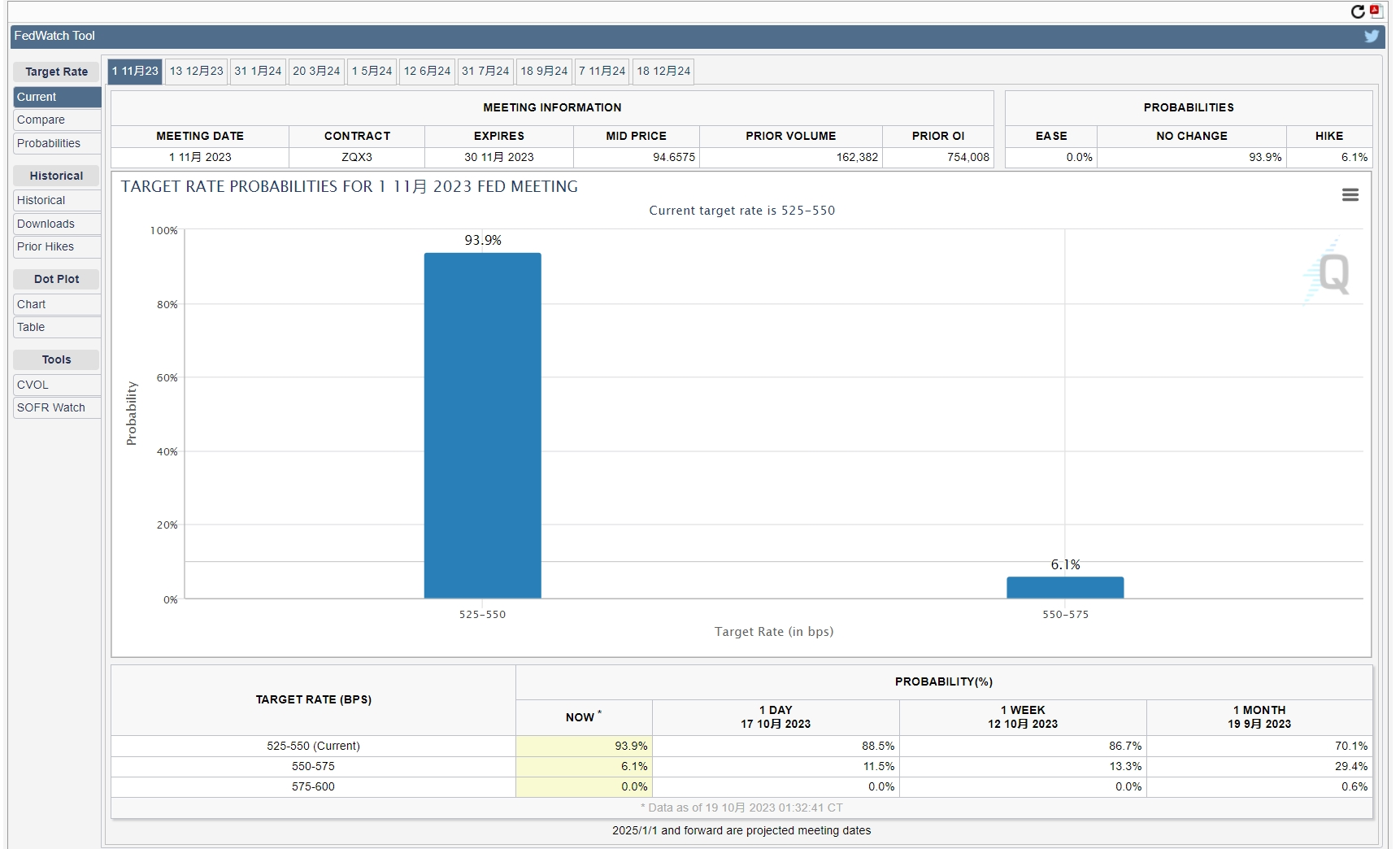1400x849 pixels.
Task: Click the 93.9% bar for 525-550
Action: pyautogui.click(x=482, y=425)
